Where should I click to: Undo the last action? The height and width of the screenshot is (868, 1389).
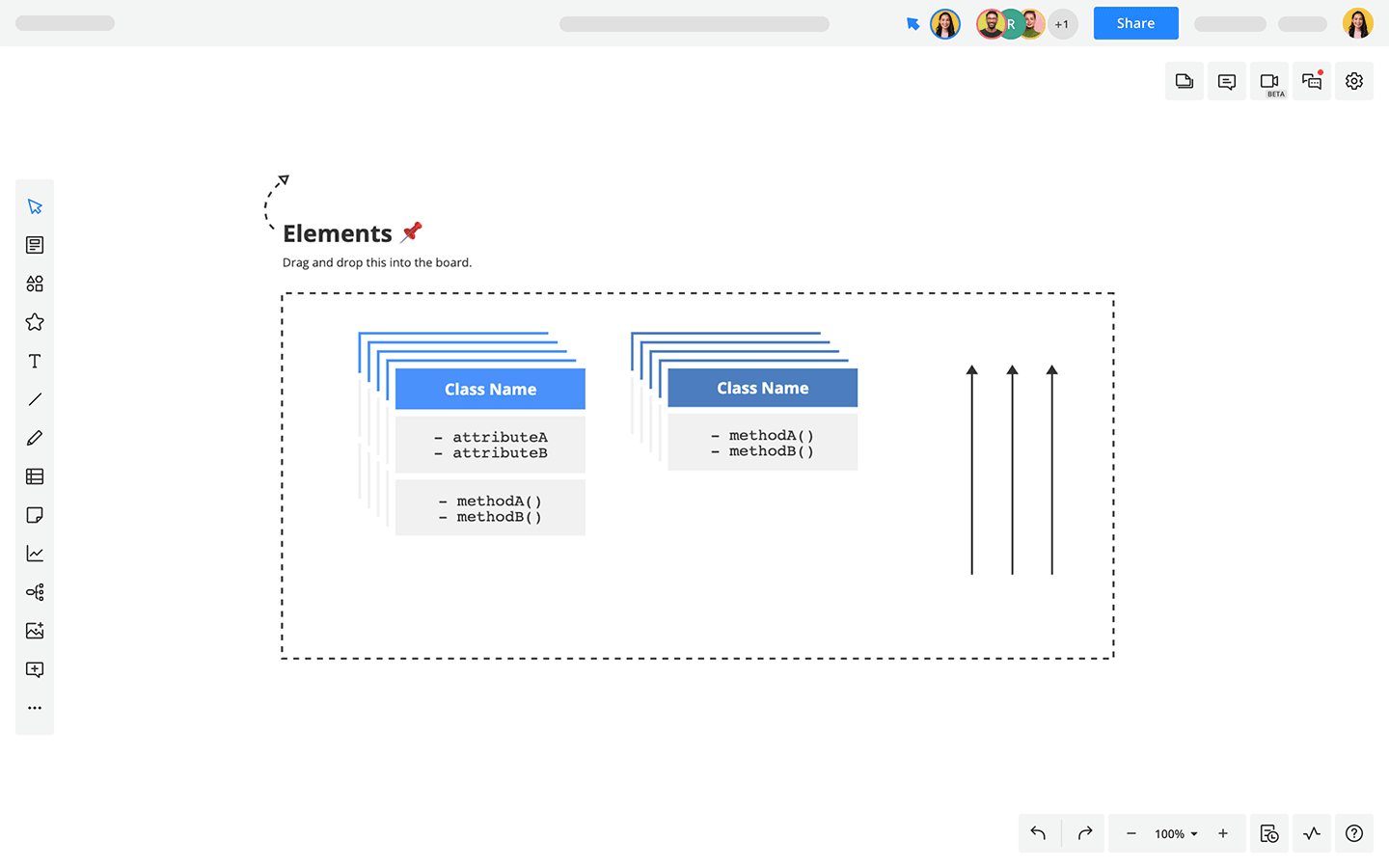coord(1038,833)
